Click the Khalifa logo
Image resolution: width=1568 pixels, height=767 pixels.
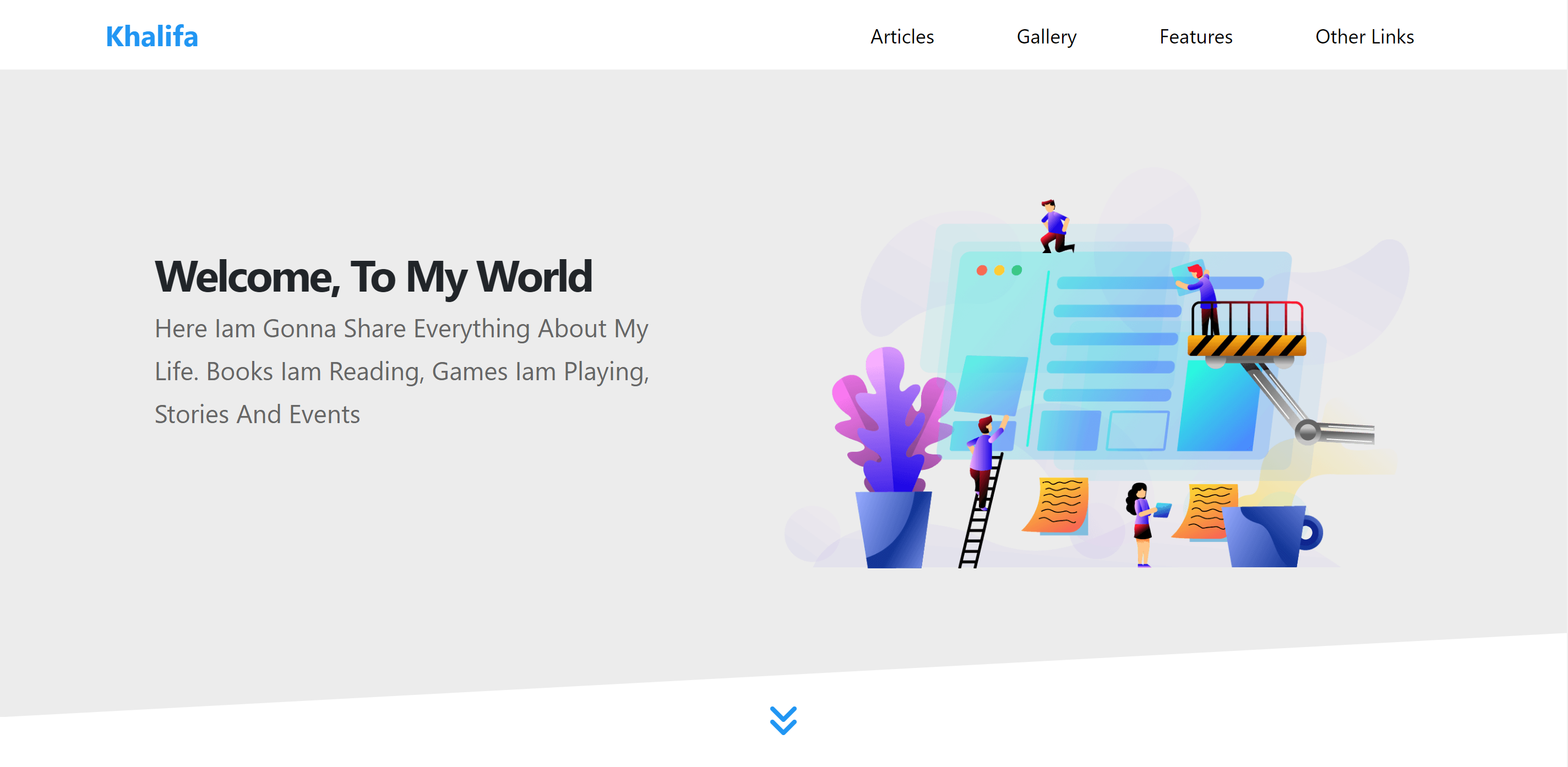point(151,36)
